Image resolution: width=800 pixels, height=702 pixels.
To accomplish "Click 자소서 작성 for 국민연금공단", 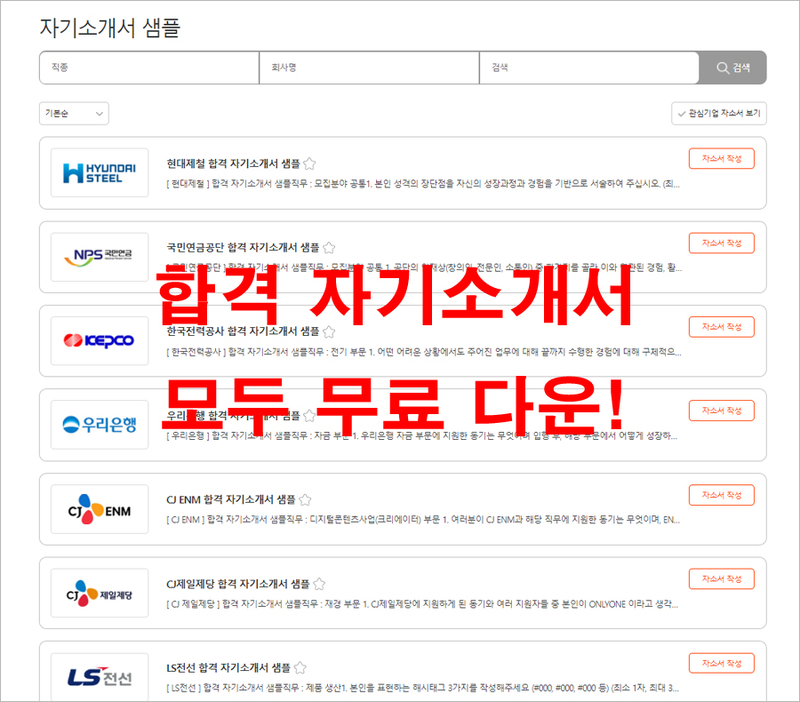I will point(721,243).
